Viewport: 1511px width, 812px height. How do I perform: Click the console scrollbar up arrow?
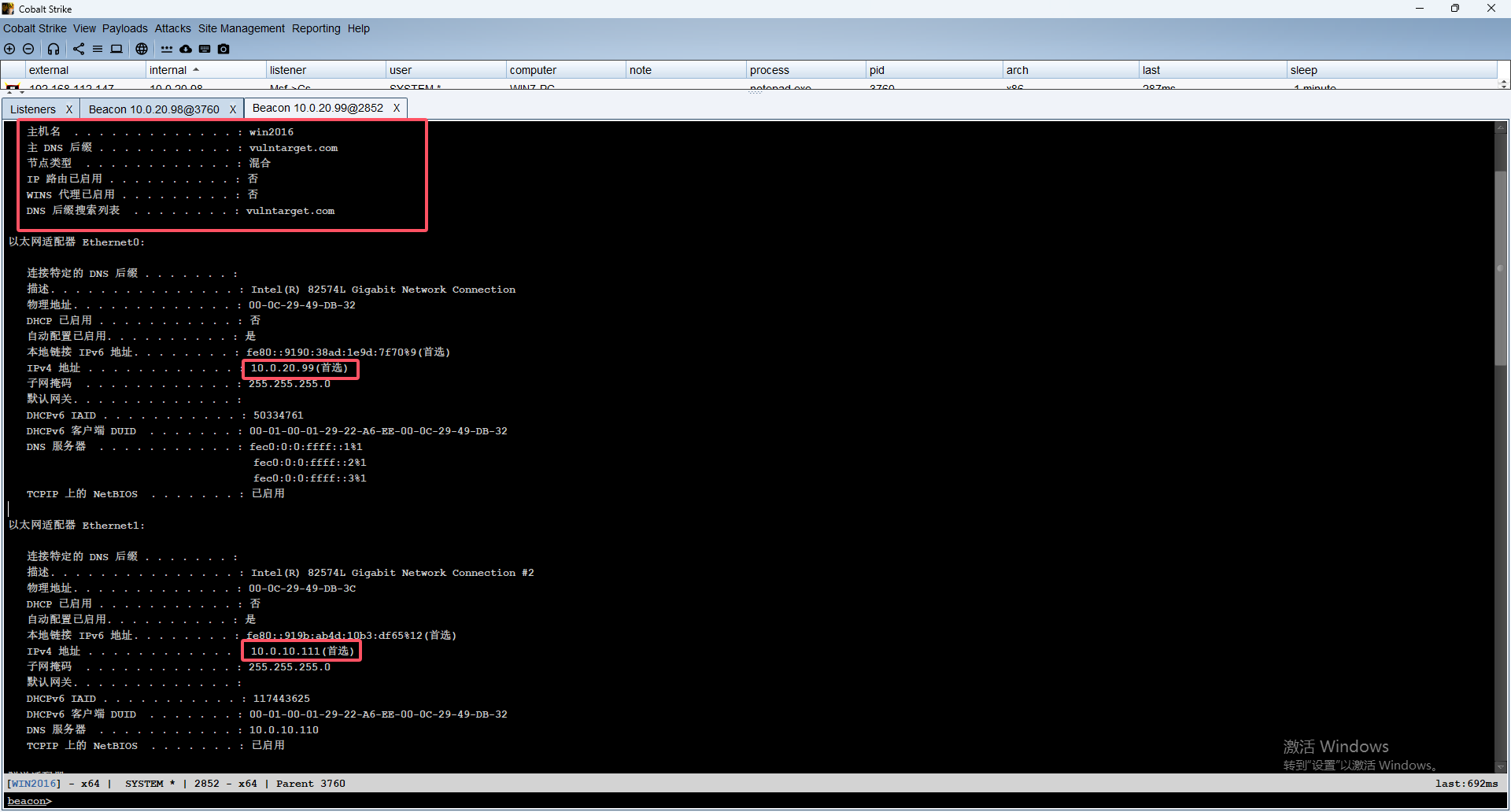[x=1501, y=127]
